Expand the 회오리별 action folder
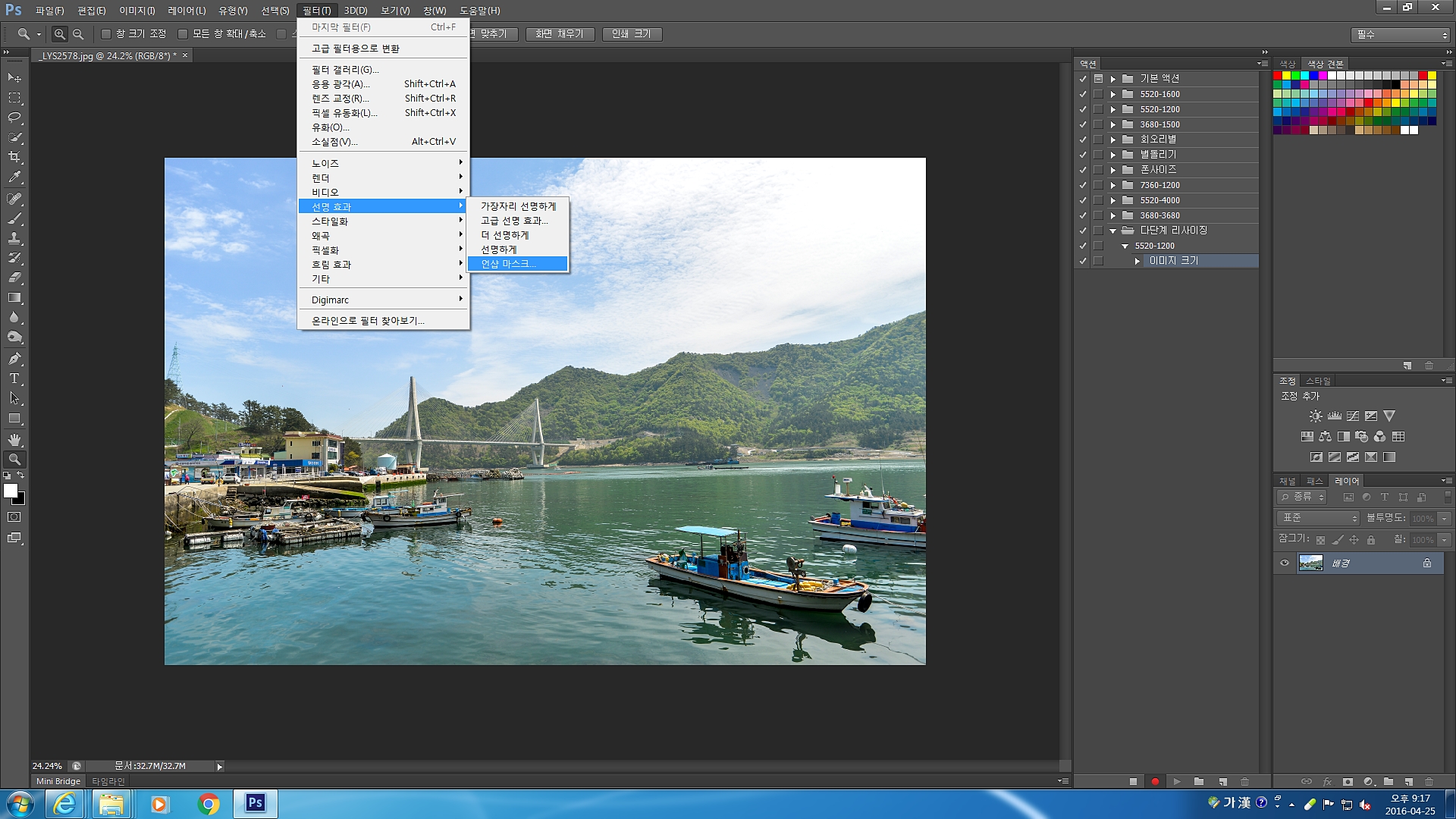Image resolution: width=1456 pixels, height=819 pixels. pyautogui.click(x=1112, y=140)
